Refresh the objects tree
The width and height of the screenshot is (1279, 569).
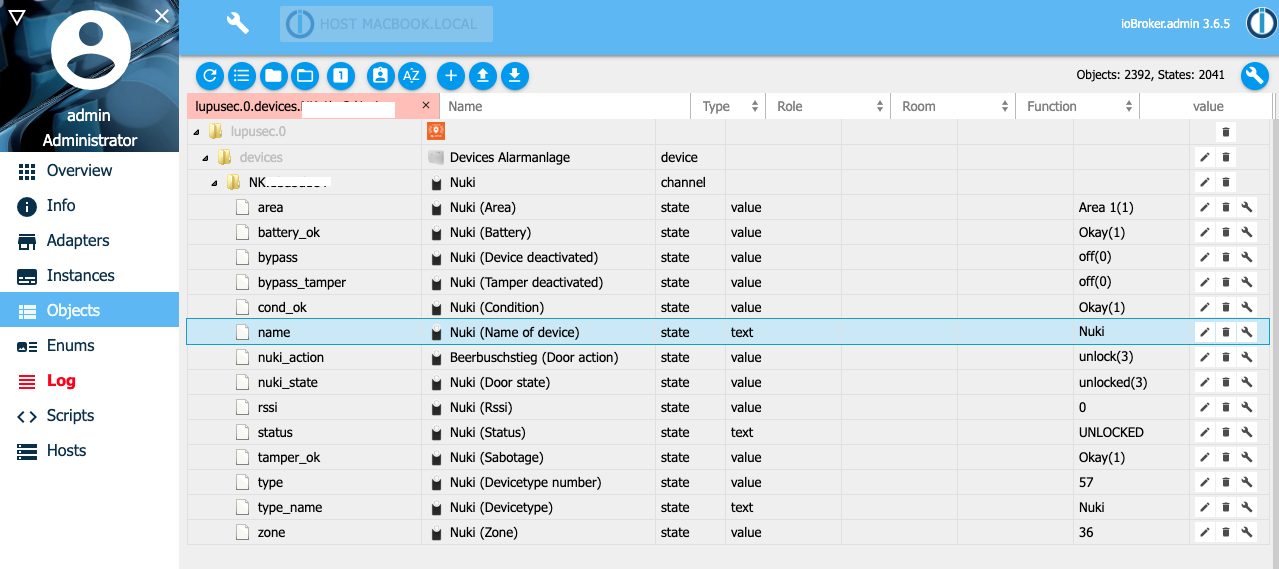[210, 75]
